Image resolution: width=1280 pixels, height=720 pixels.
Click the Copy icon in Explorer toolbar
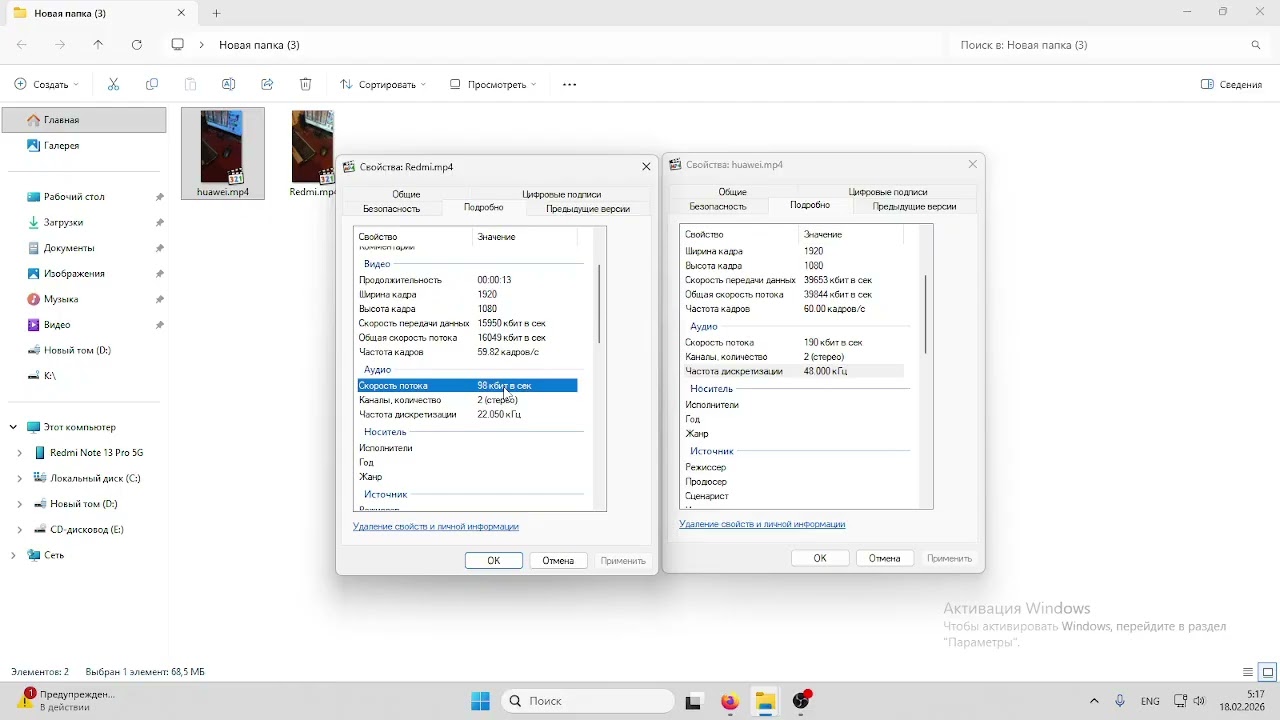[152, 85]
